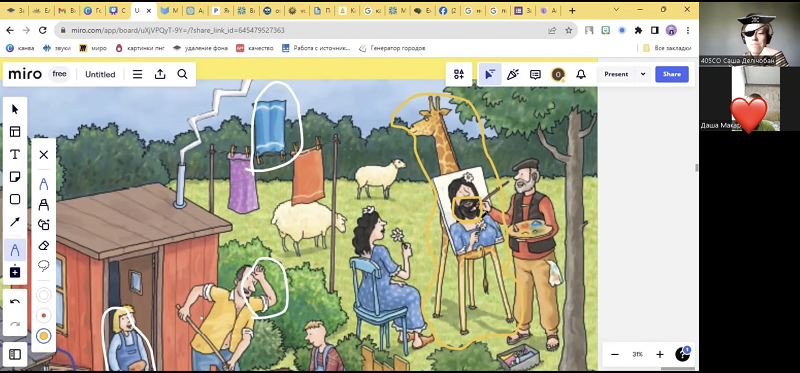Click the Undo arrow
The height and width of the screenshot is (373, 800).
pyautogui.click(x=15, y=302)
